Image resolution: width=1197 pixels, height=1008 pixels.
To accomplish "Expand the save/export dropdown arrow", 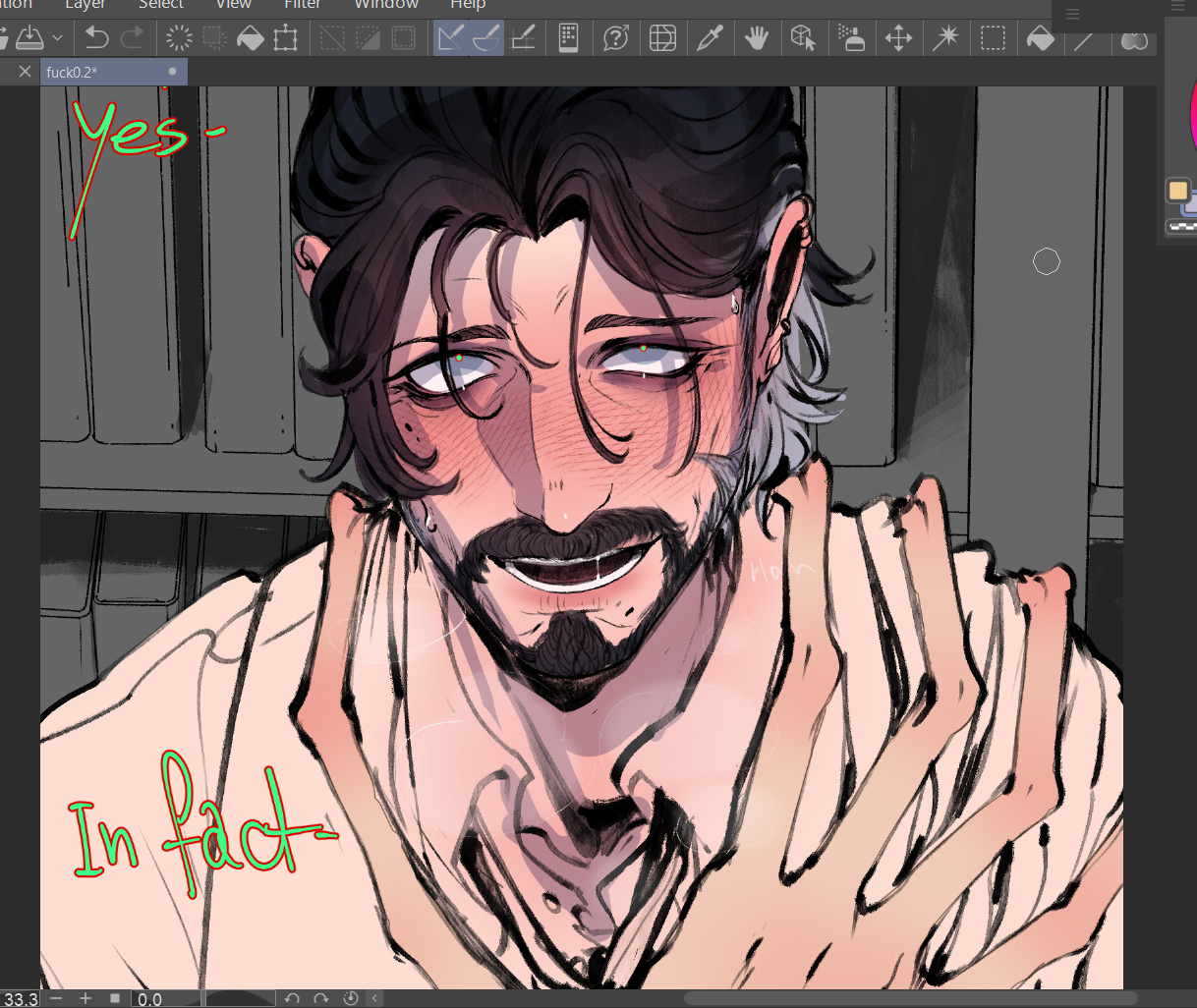I will pyautogui.click(x=58, y=38).
